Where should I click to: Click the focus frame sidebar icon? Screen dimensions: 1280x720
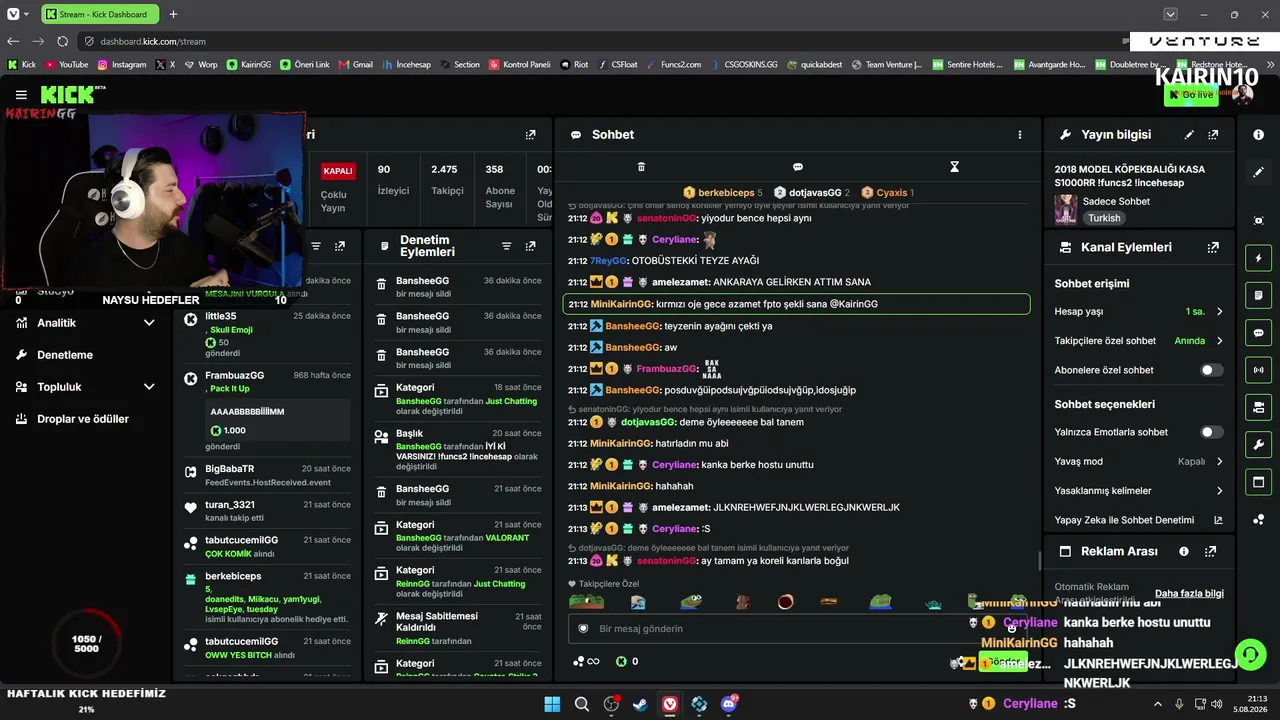pyautogui.click(x=1258, y=220)
